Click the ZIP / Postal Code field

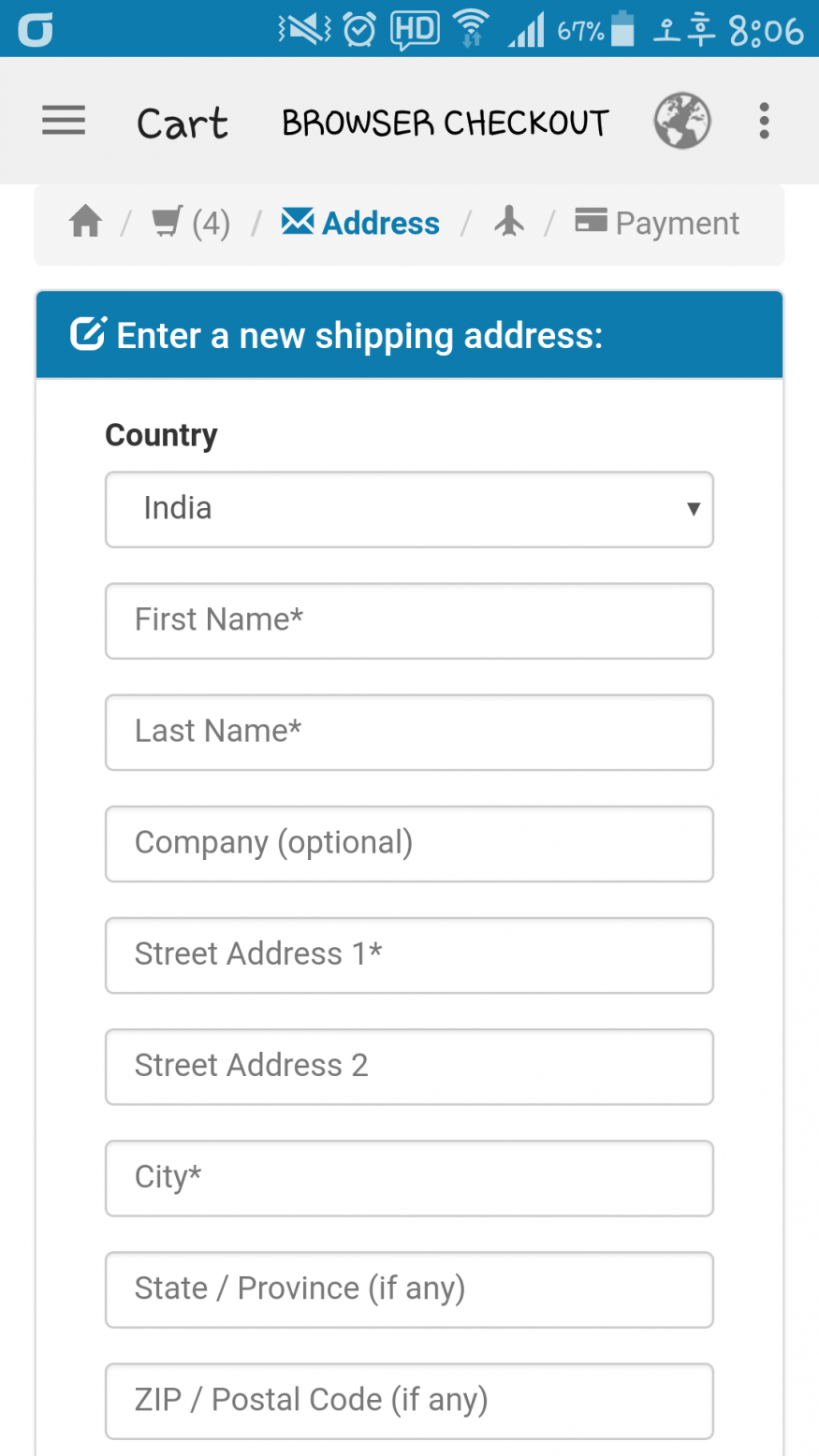coord(409,1400)
